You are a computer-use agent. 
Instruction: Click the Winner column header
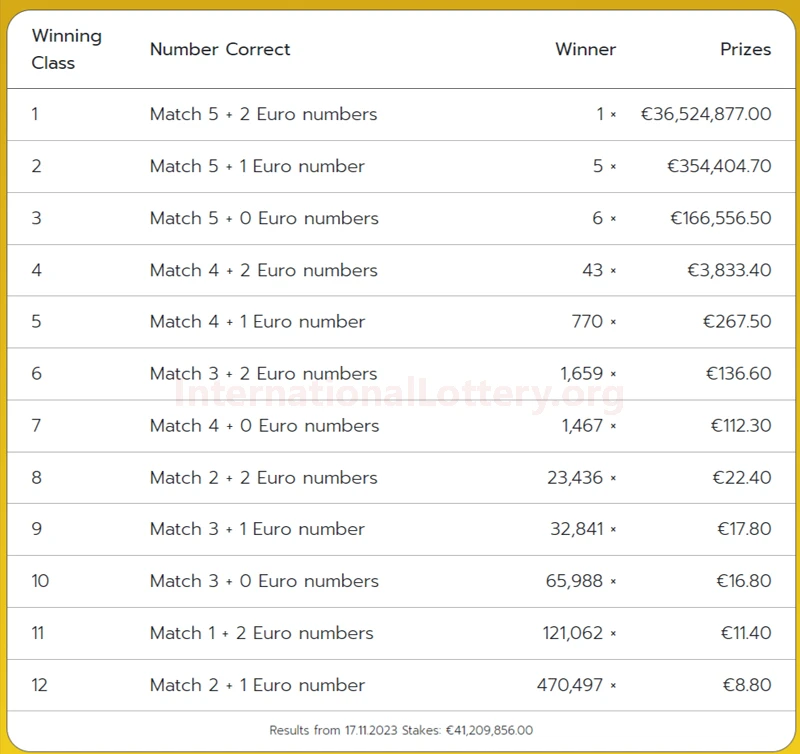[585, 49]
